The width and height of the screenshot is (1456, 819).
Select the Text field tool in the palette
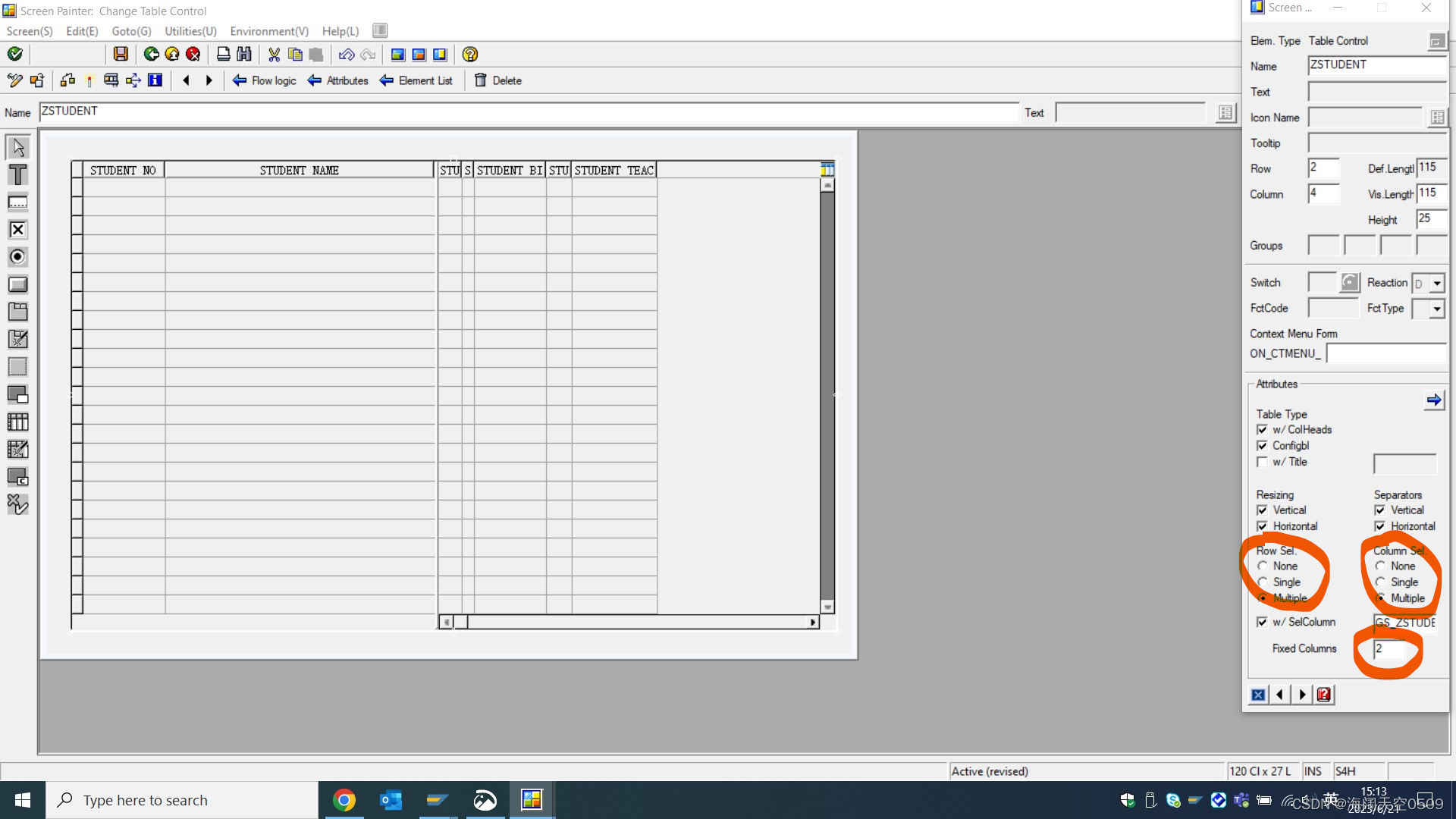pos(17,174)
